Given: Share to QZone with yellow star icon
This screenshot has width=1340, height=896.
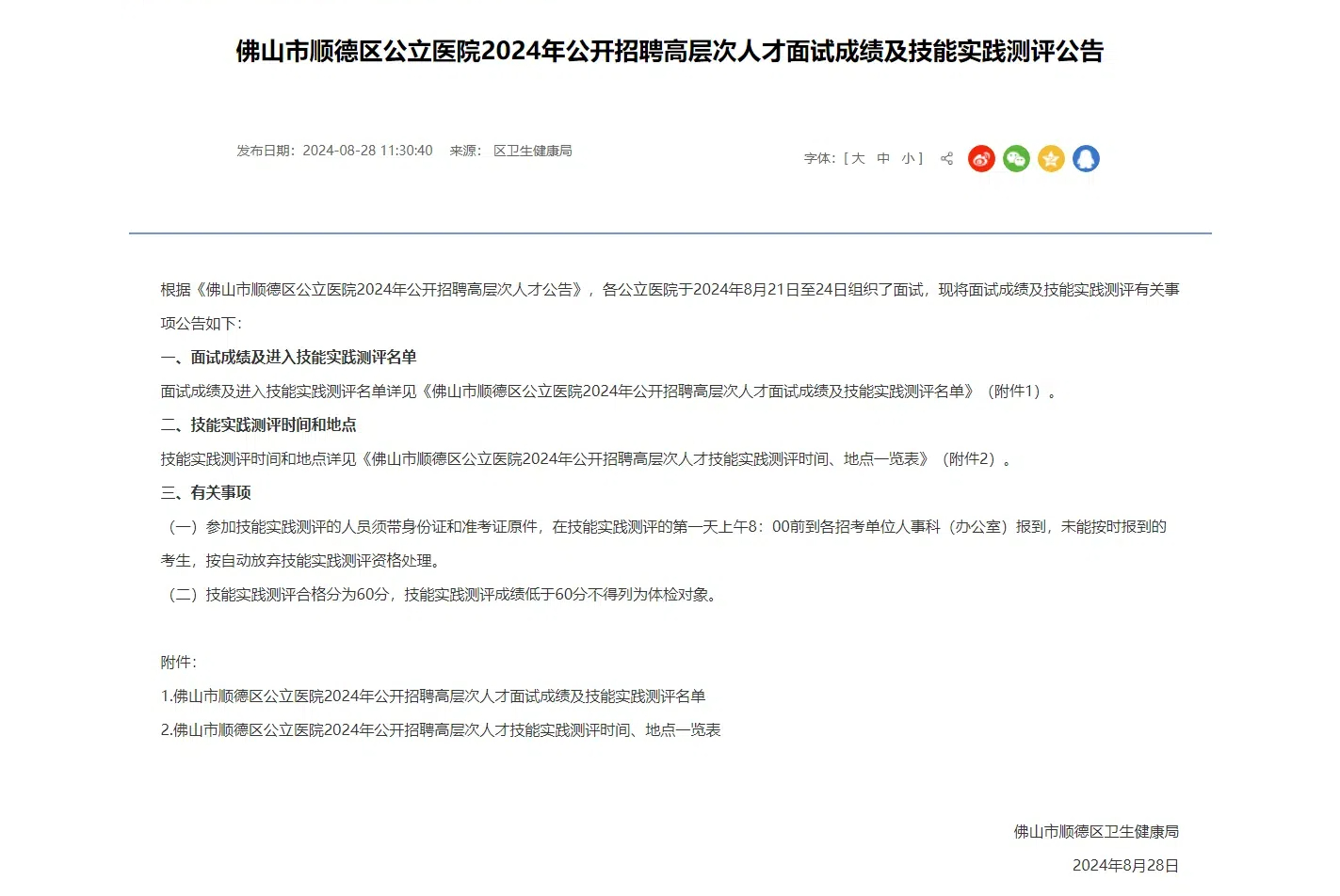Looking at the screenshot, I should 1051,159.
